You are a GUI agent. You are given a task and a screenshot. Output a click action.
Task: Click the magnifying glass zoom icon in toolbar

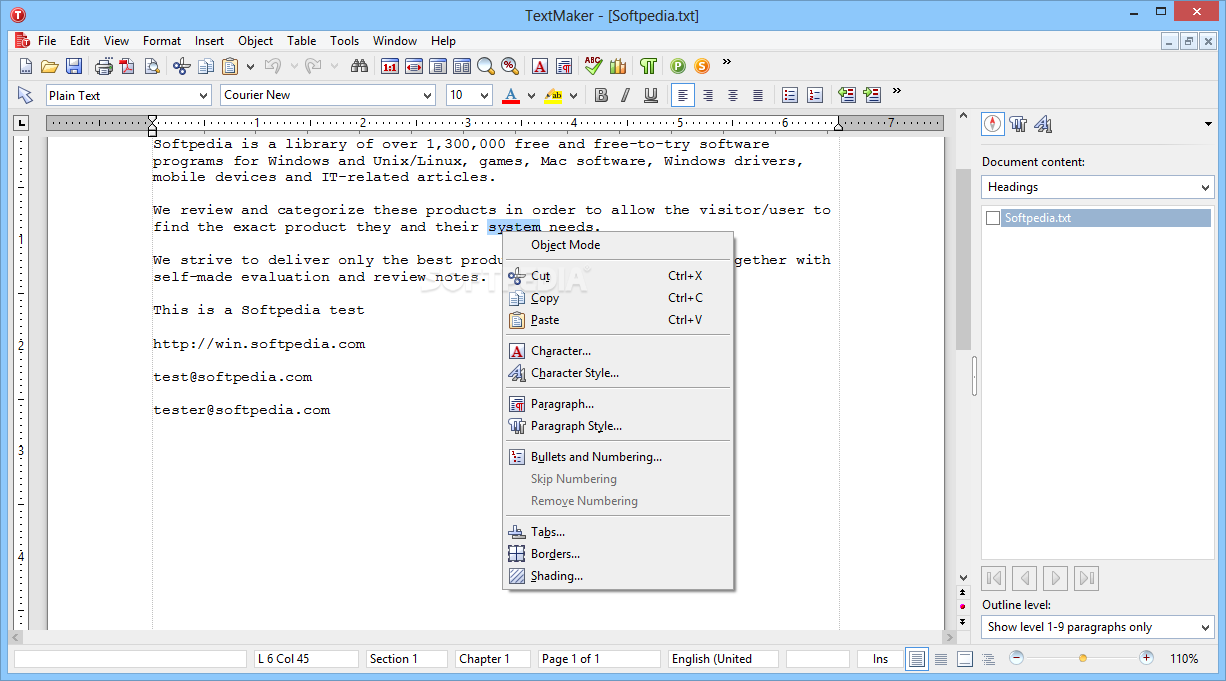coord(486,66)
